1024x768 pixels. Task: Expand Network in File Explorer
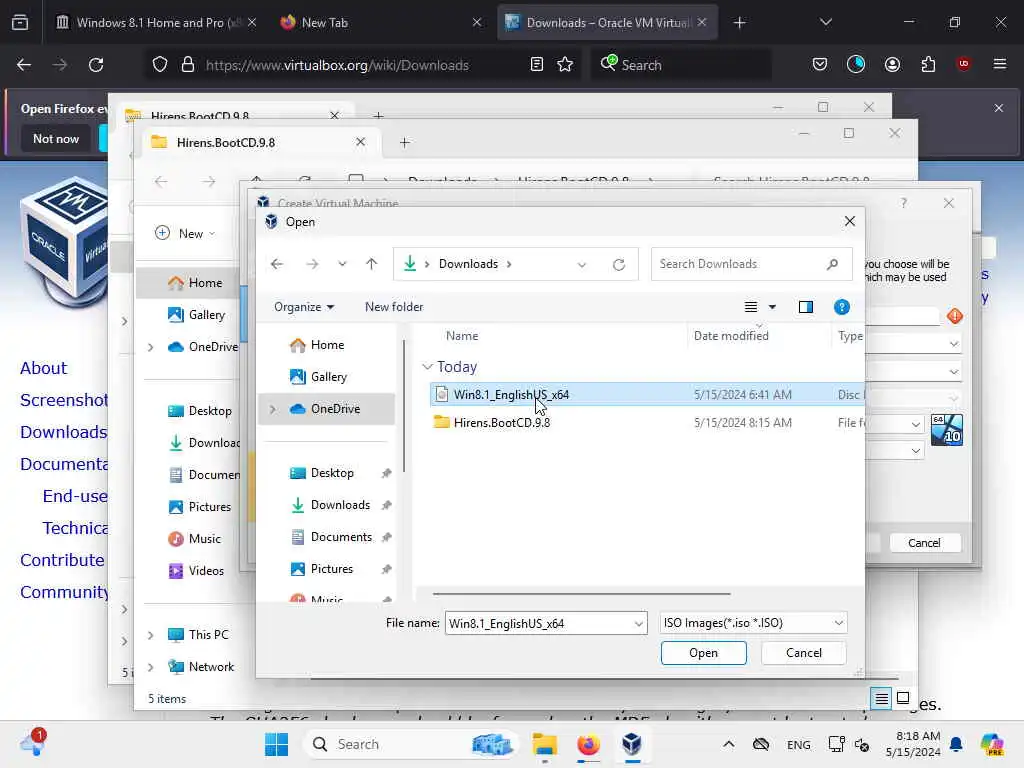coord(150,667)
